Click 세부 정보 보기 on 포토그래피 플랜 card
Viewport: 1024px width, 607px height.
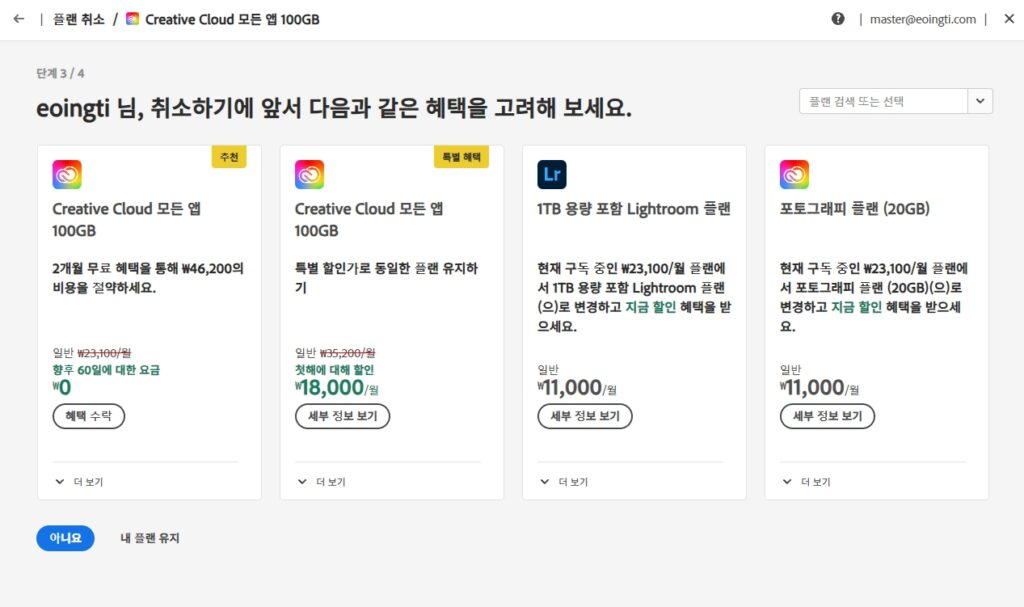tap(827, 416)
